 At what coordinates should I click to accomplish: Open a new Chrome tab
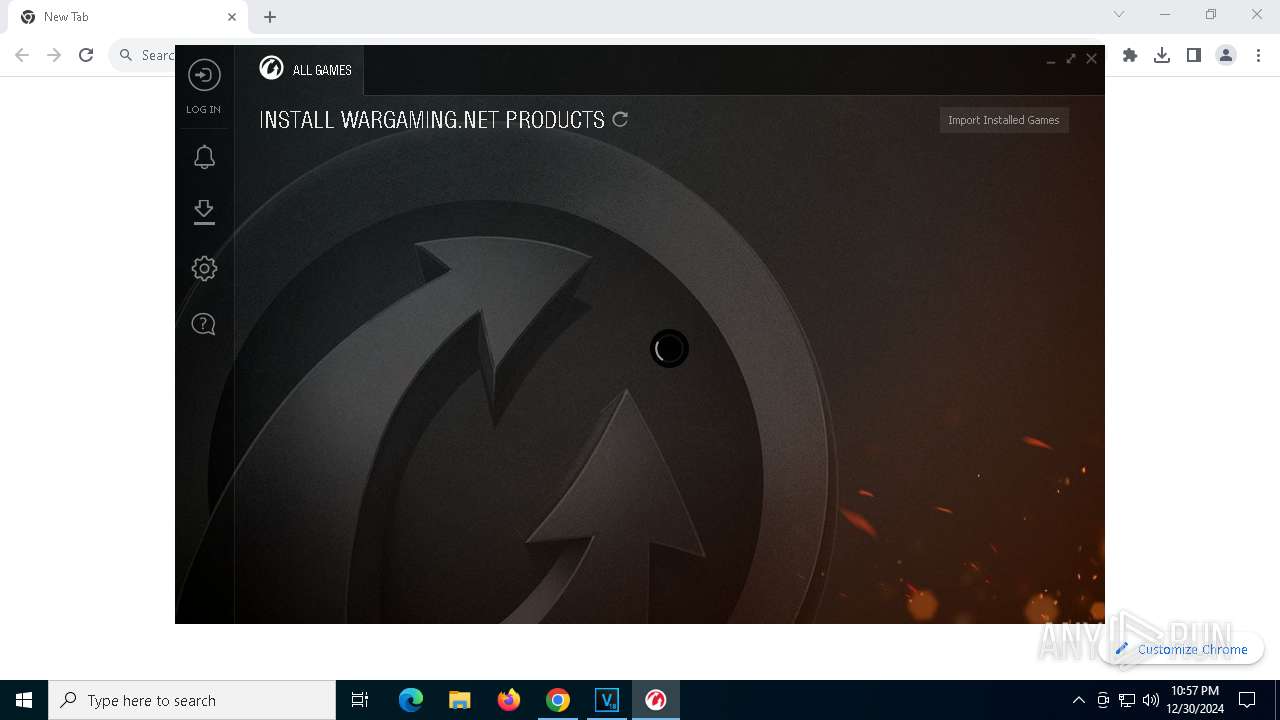[270, 17]
